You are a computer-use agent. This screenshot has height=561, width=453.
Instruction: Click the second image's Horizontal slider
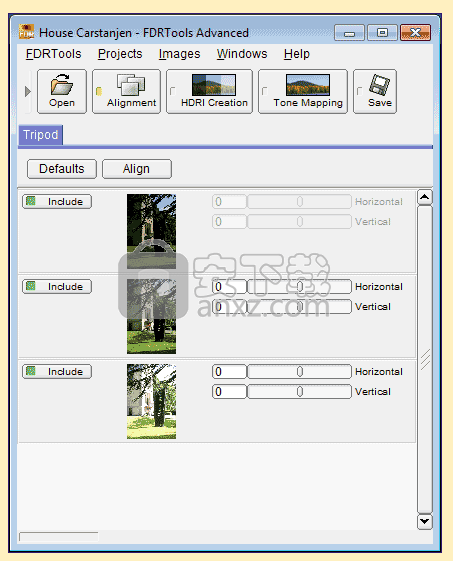click(299, 287)
